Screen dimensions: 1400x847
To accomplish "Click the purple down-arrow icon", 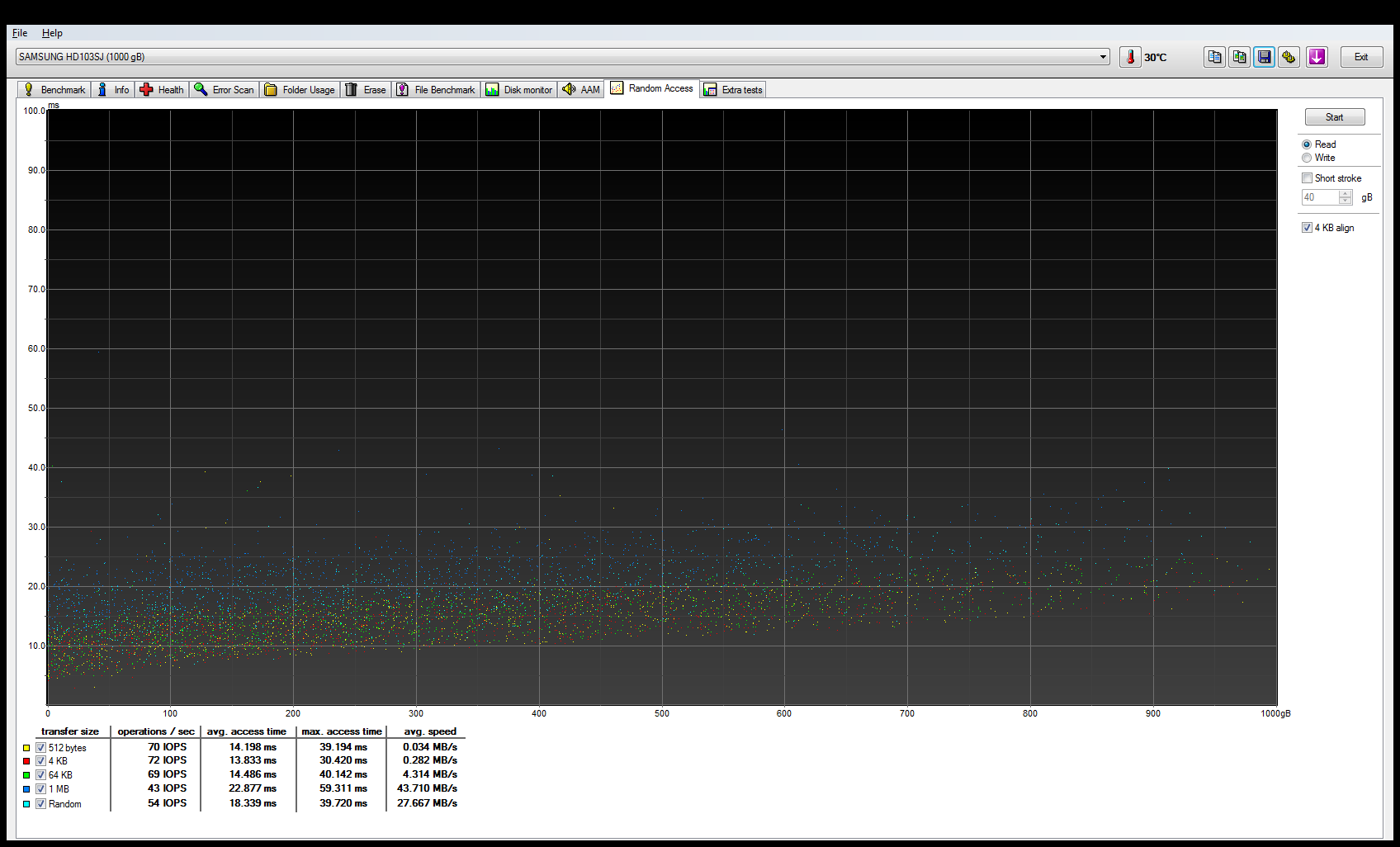I will [1317, 57].
